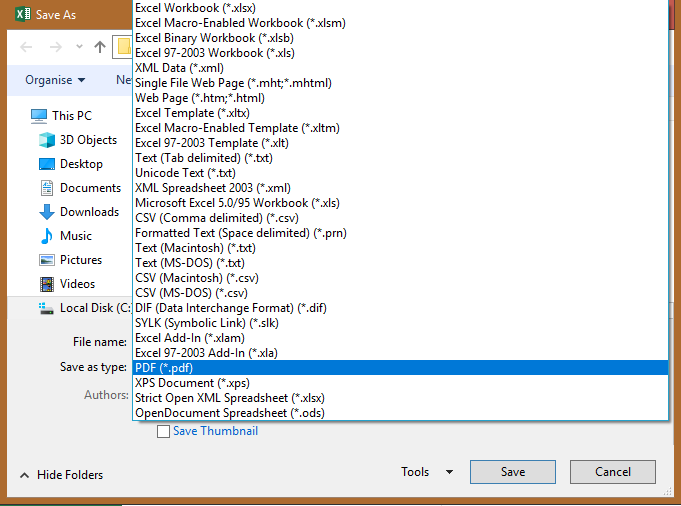
Task: Choose CSV (Comma delimited) (*.csv)
Action: pos(400,218)
